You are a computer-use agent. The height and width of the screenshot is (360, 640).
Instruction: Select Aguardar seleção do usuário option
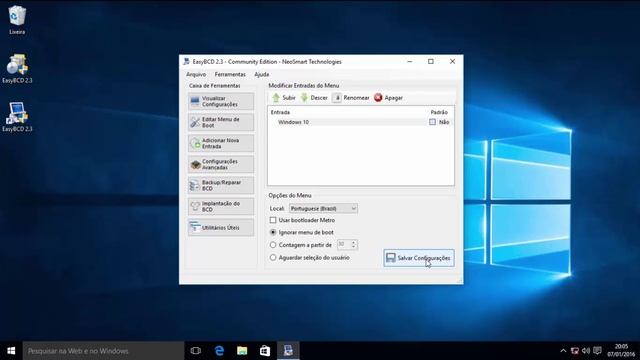pyautogui.click(x=273, y=258)
